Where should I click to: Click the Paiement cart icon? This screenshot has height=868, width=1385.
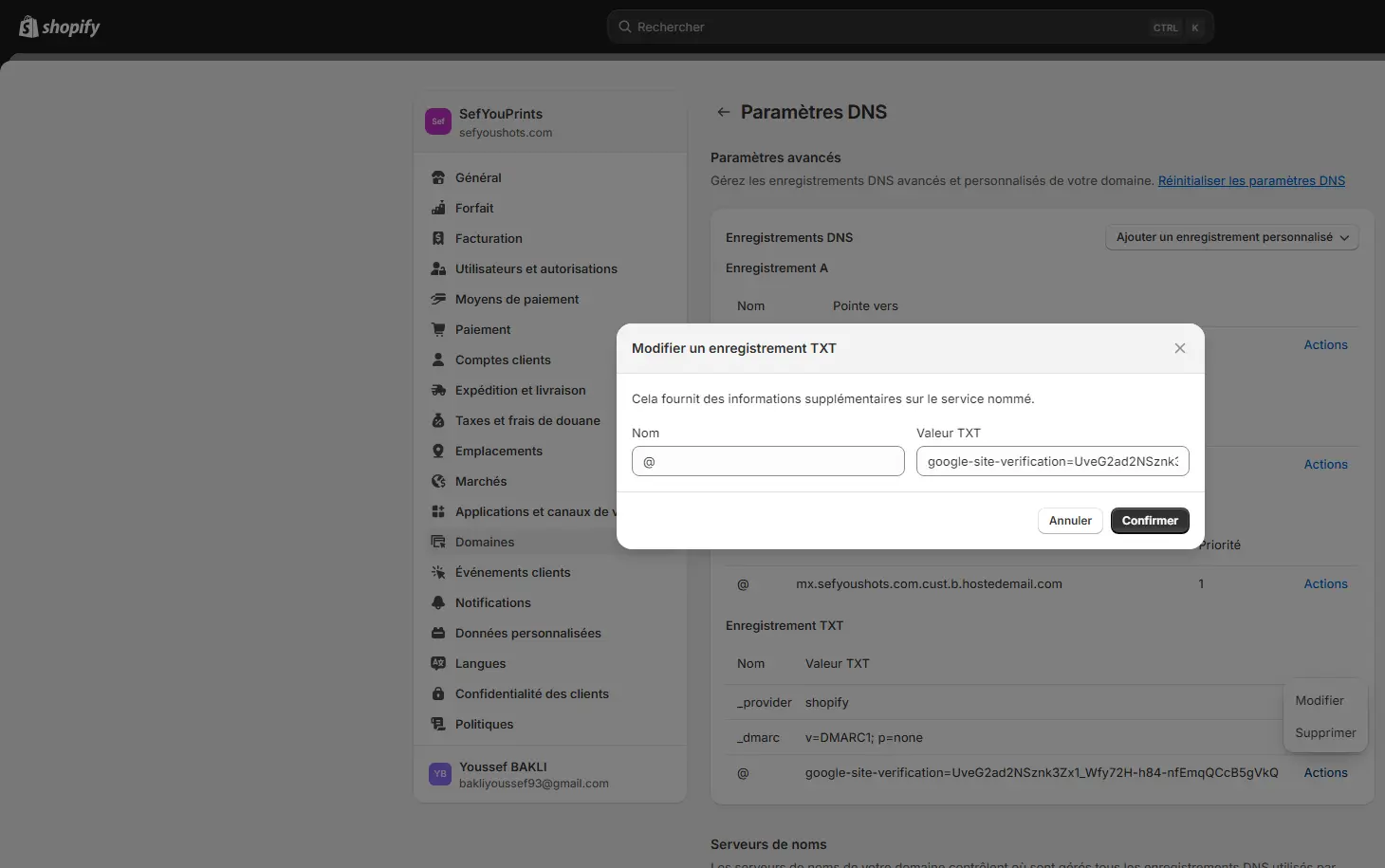pyautogui.click(x=438, y=329)
